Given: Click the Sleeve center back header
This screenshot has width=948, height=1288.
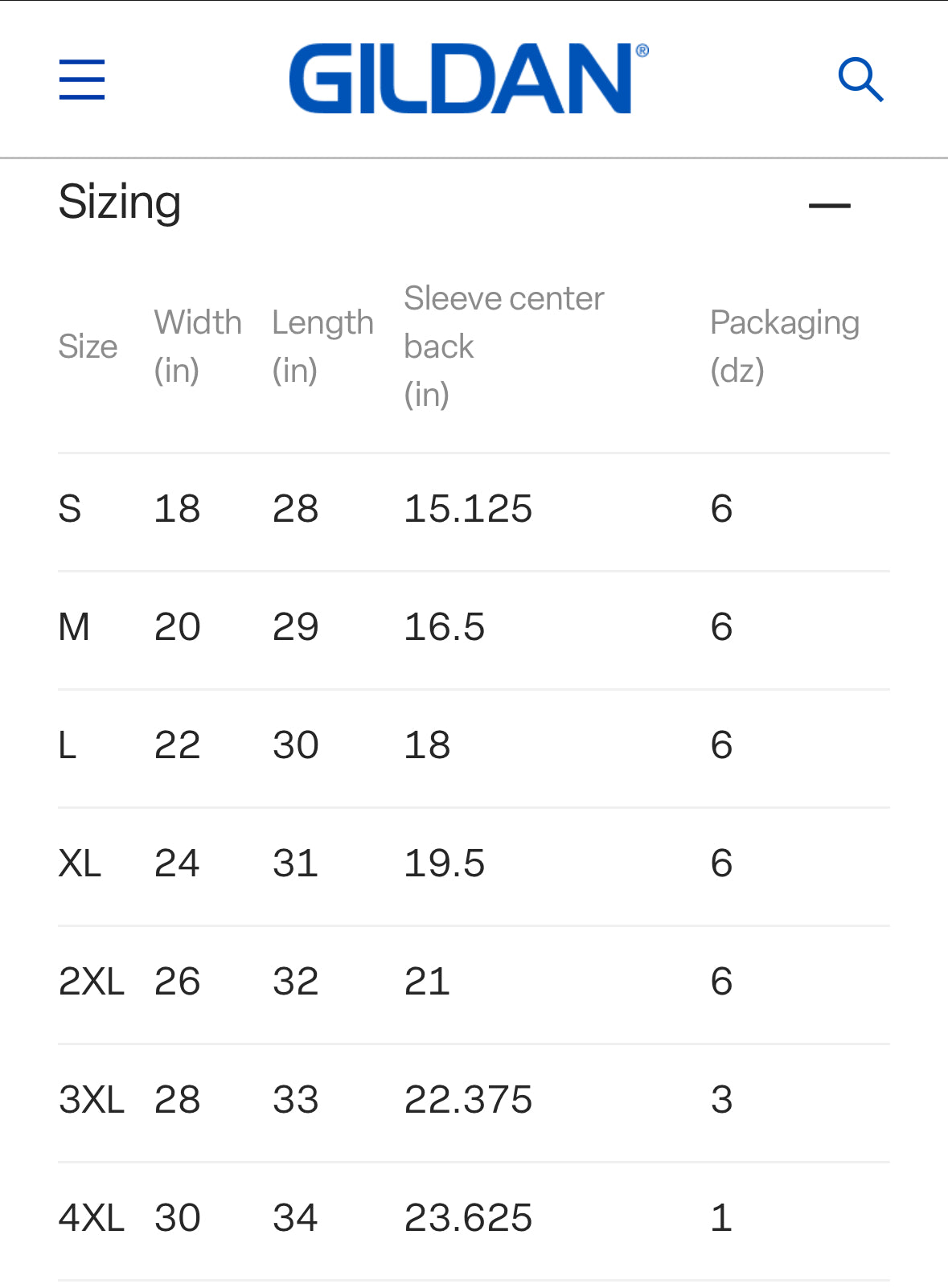Looking at the screenshot, I should pyautogui.click(x=503, y=346).
